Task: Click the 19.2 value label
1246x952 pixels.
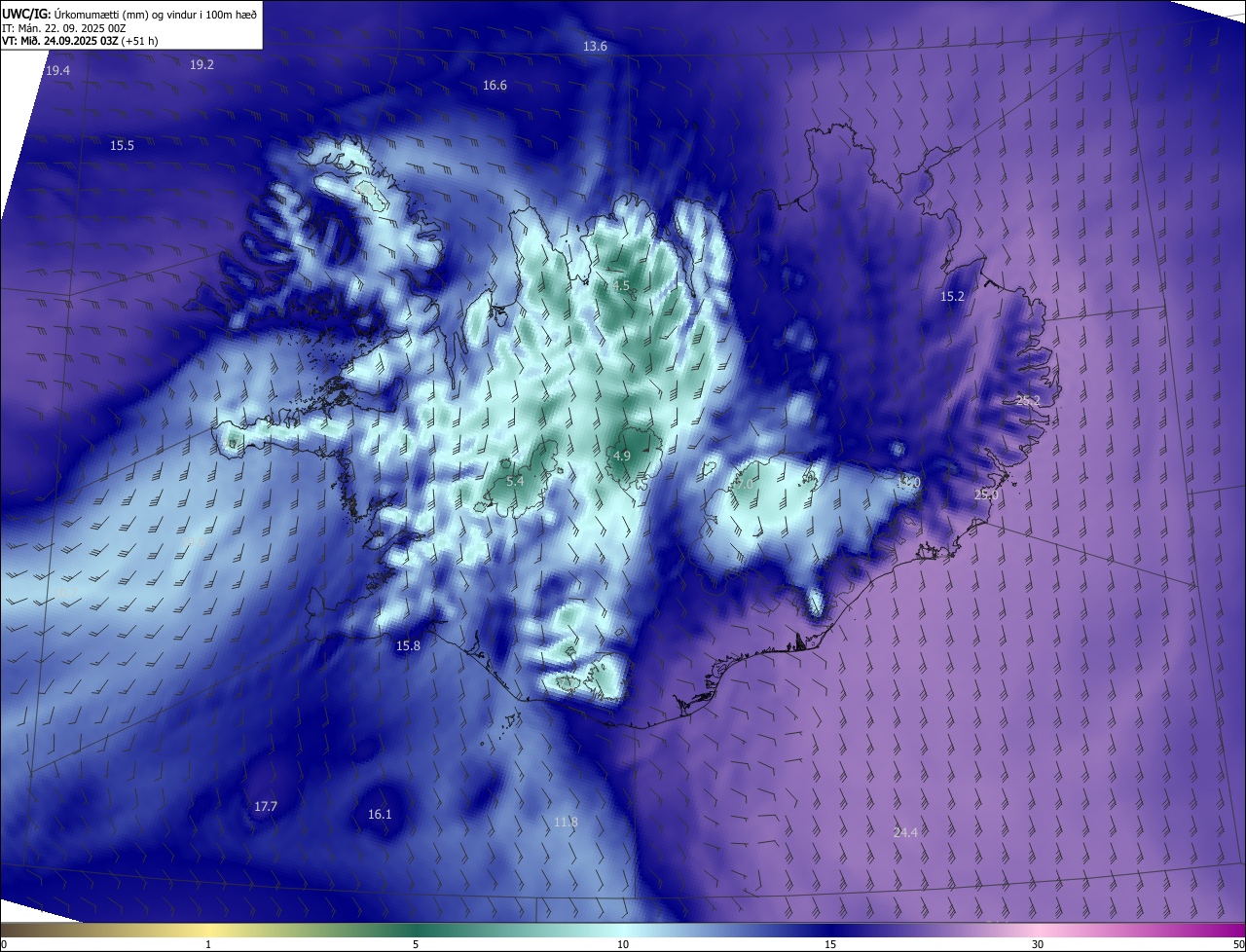Action: coord(202,64)
